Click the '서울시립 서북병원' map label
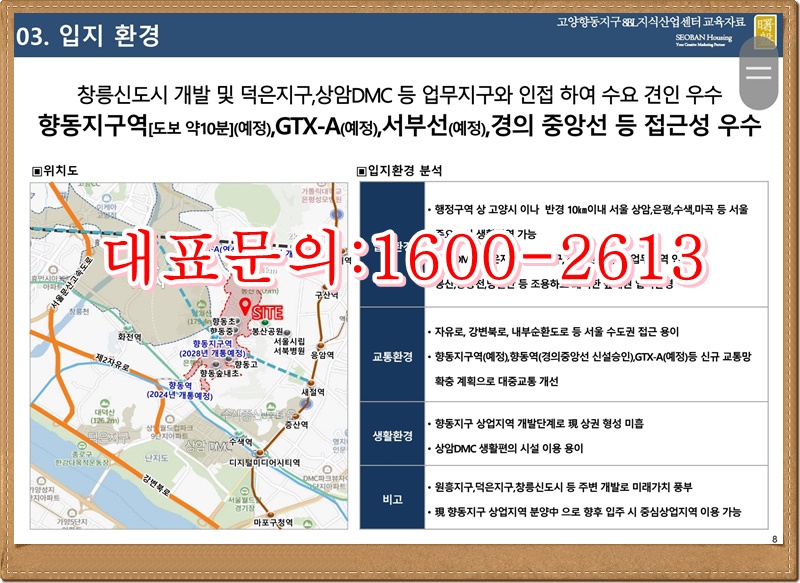 [x=289, y=345]
